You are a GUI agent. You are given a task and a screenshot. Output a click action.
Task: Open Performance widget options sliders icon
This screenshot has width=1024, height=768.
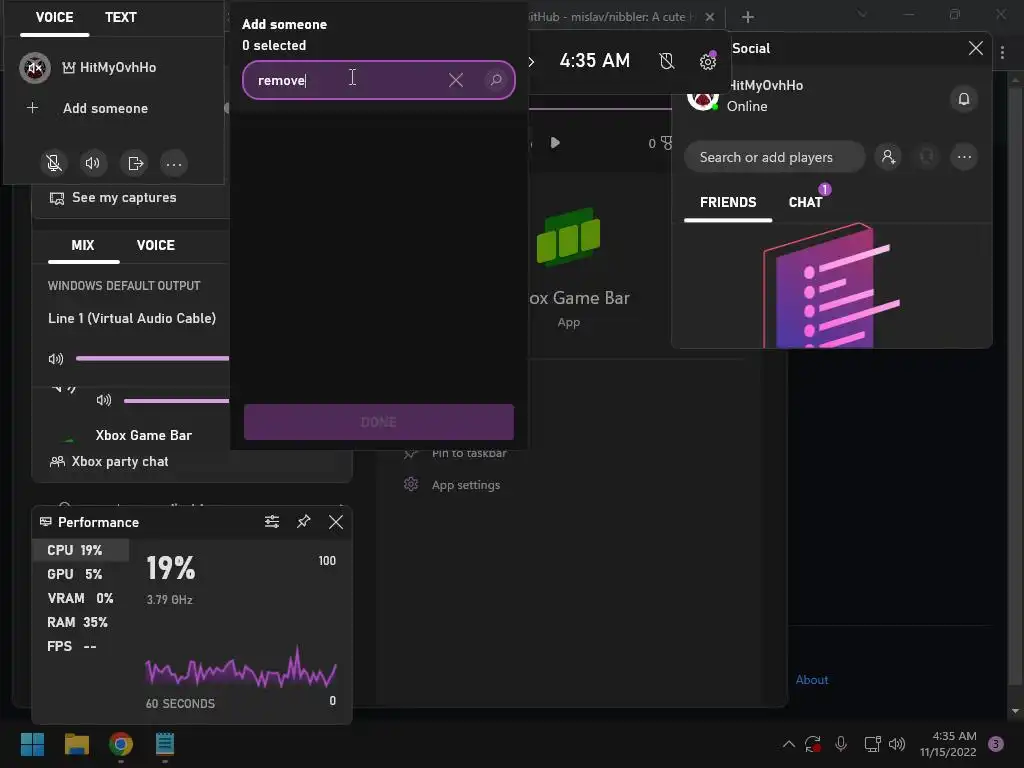272,522
